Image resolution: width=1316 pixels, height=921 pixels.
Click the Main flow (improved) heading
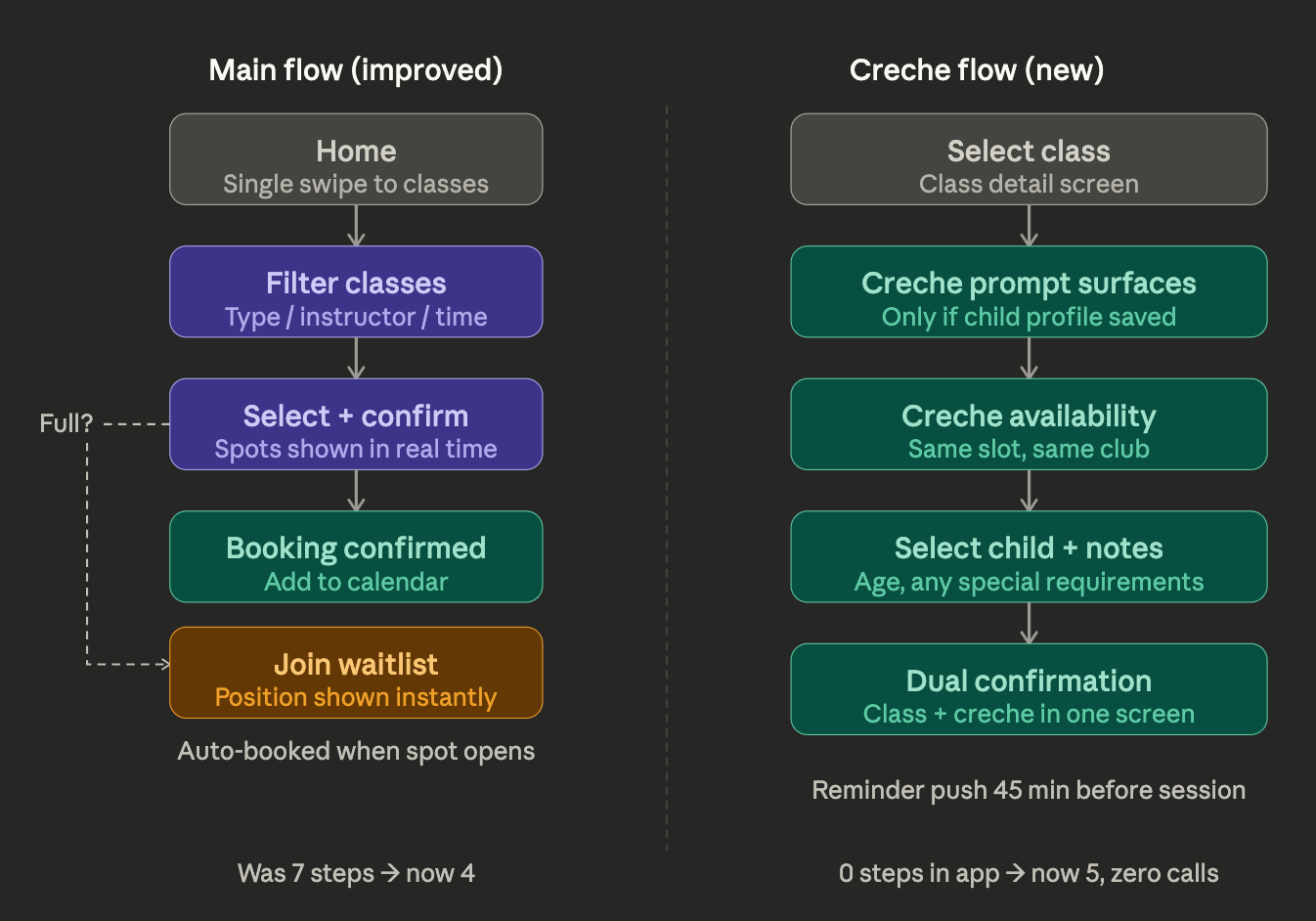point(356,70)
